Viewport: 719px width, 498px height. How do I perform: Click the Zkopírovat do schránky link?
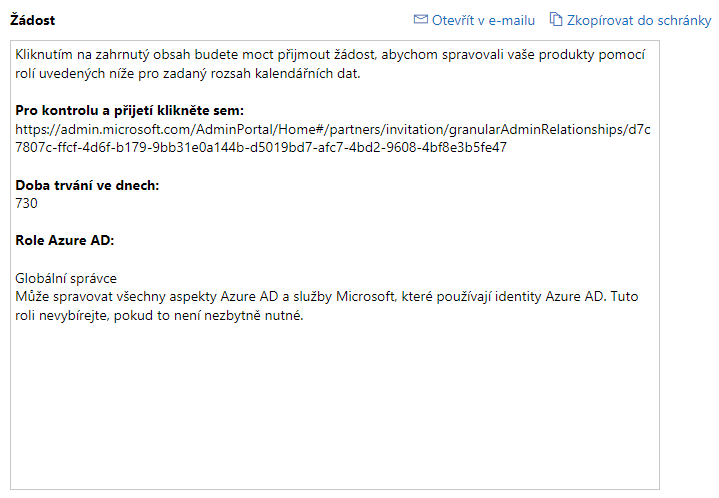[x=639, y=20]
